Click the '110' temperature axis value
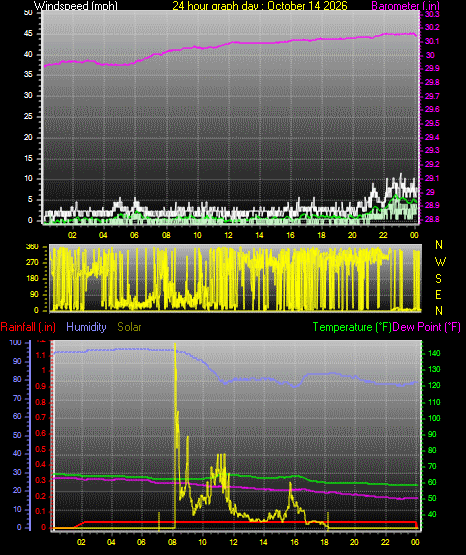 [435, 402]
